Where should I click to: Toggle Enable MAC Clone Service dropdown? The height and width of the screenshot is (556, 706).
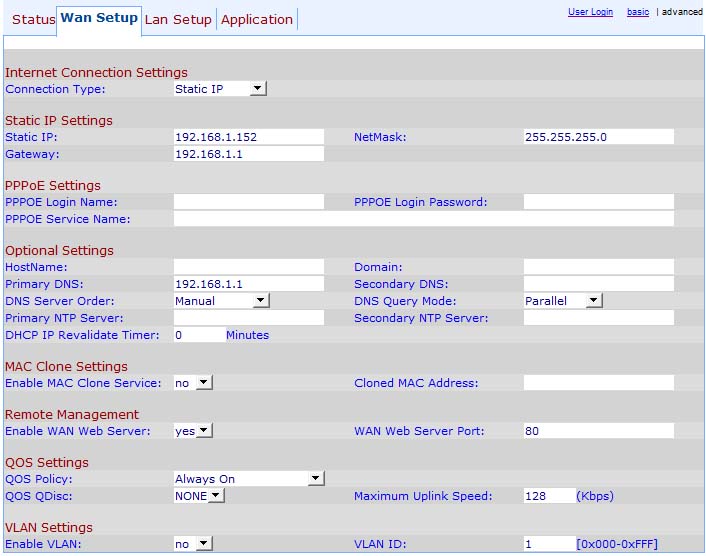point(193,383)
